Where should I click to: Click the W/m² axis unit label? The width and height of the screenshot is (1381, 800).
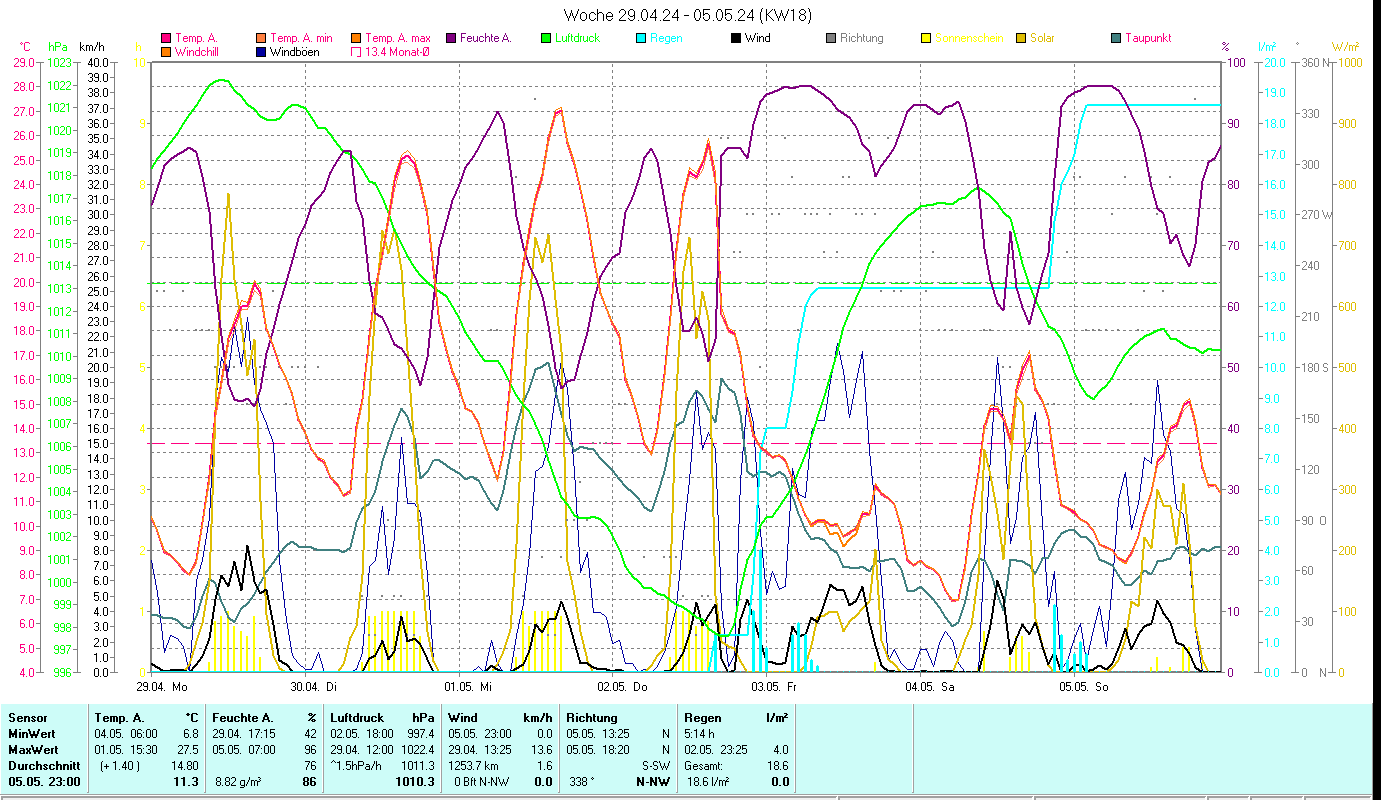[x=1345, y=46]
